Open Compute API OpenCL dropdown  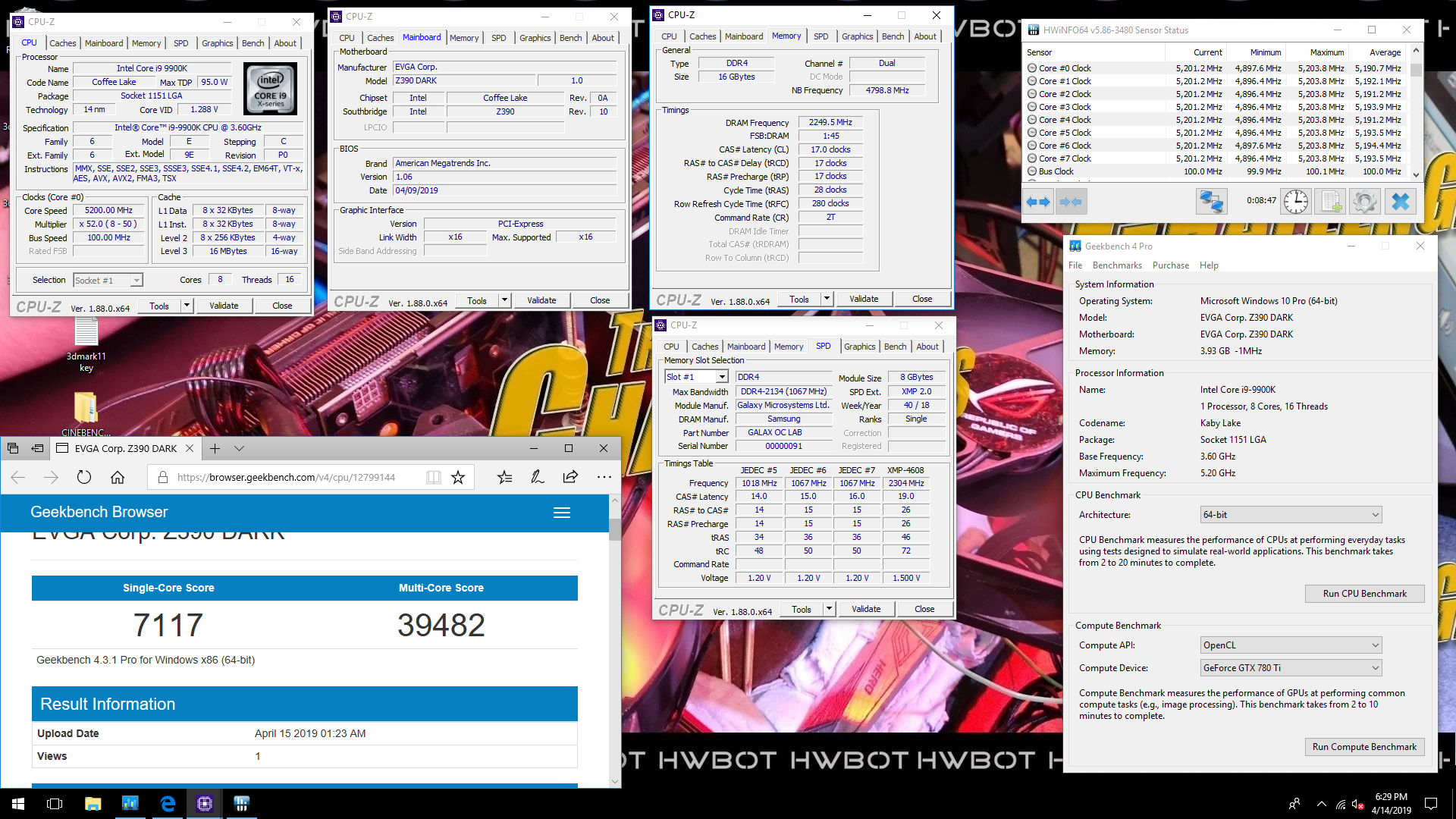pos(1291,645)
